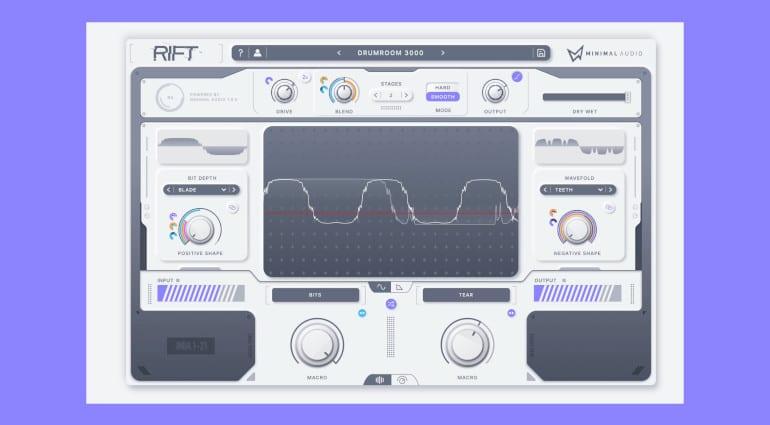Click the Tear macro label button

point(466,295)
